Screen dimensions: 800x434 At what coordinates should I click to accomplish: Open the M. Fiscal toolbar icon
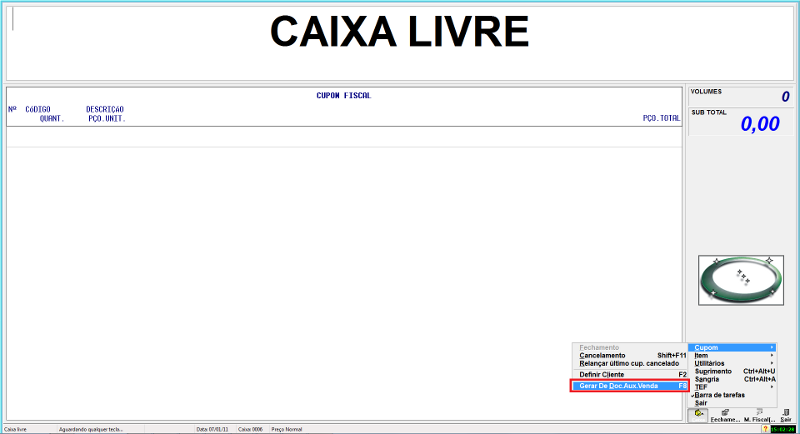click(x=757, y=414)
